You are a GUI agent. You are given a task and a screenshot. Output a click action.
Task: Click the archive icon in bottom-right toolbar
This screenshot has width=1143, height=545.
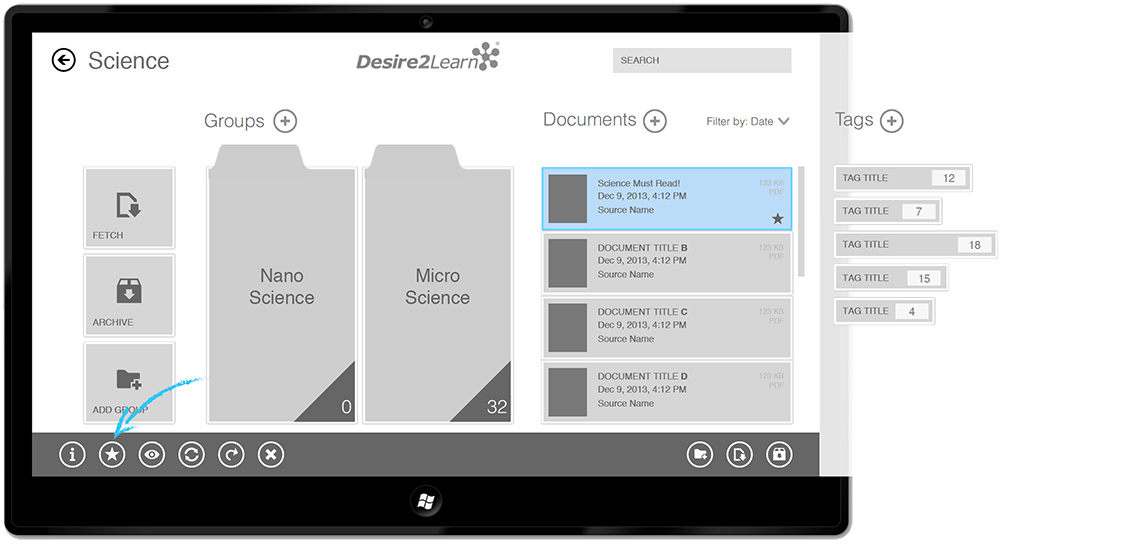click(779, 455)
